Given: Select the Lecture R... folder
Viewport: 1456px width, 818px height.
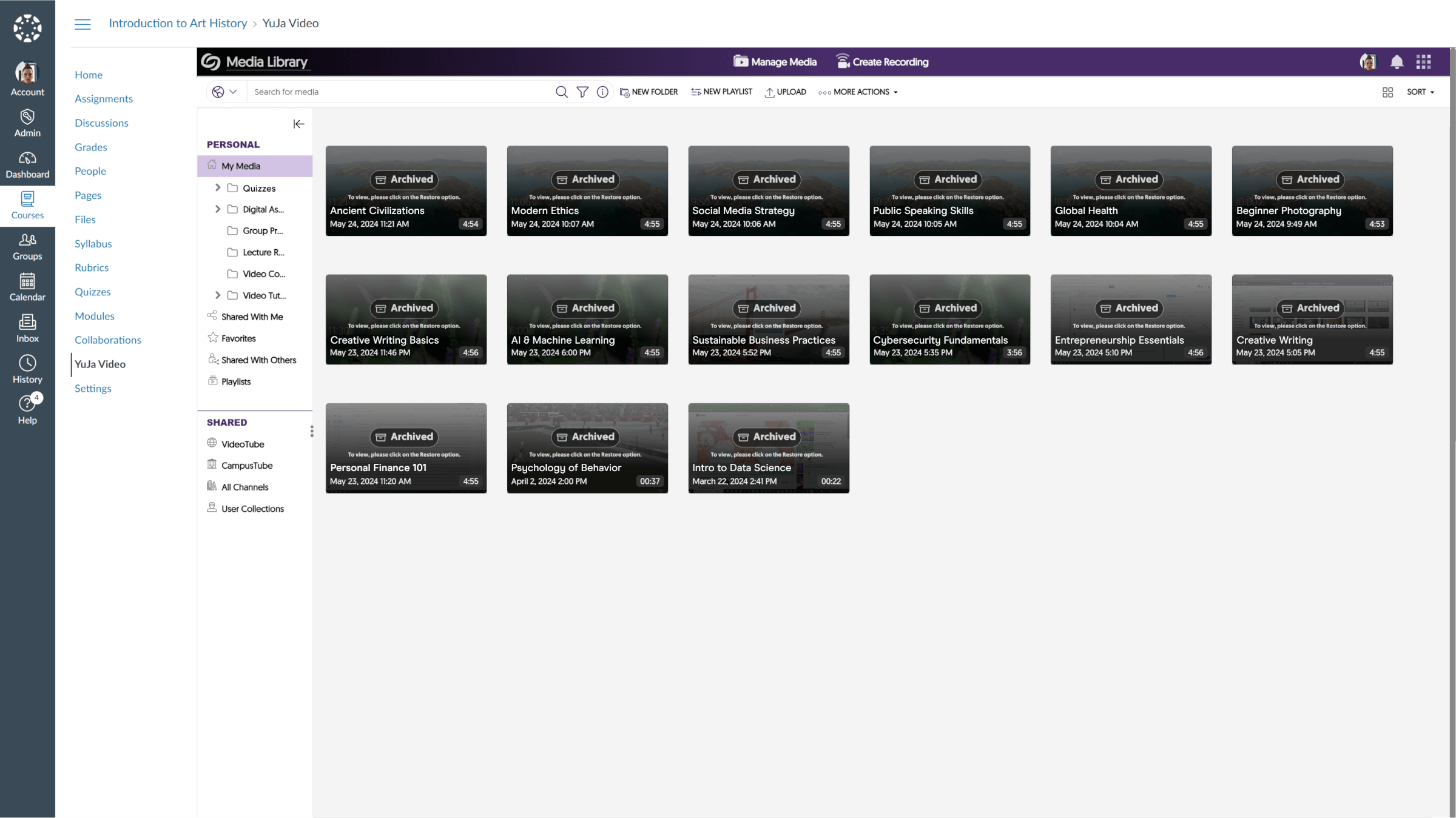Looking at the screenshot, I should coord(256,252).
